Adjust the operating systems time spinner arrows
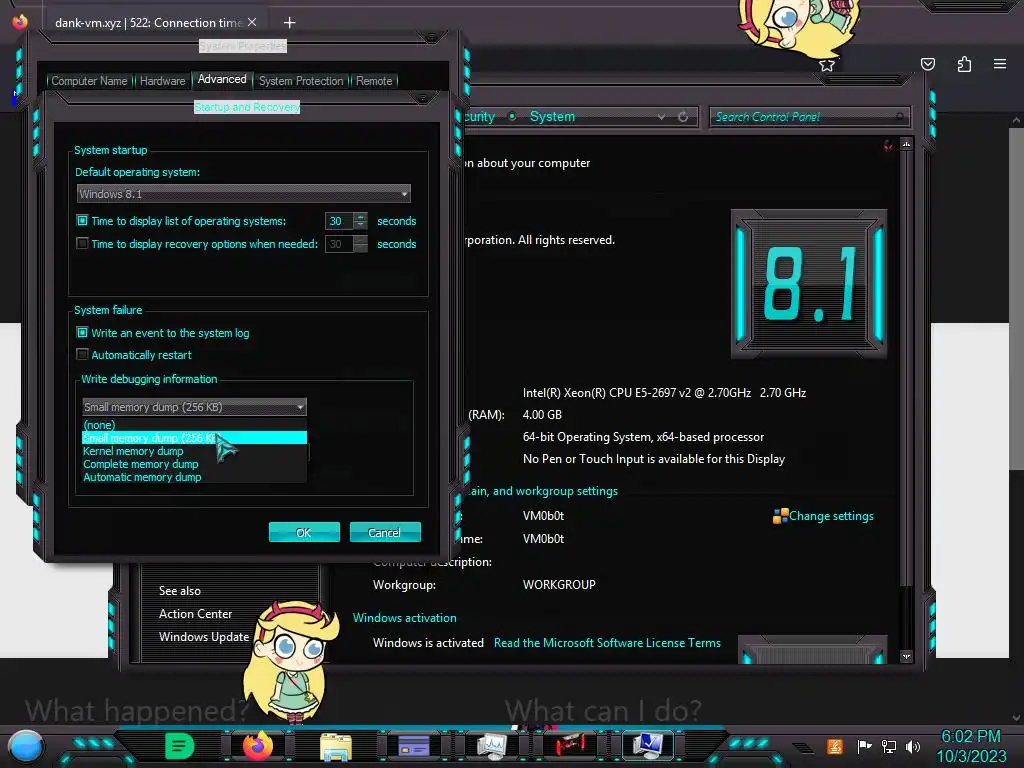This screenshot has height=768, width=1024. click(360, 221)
